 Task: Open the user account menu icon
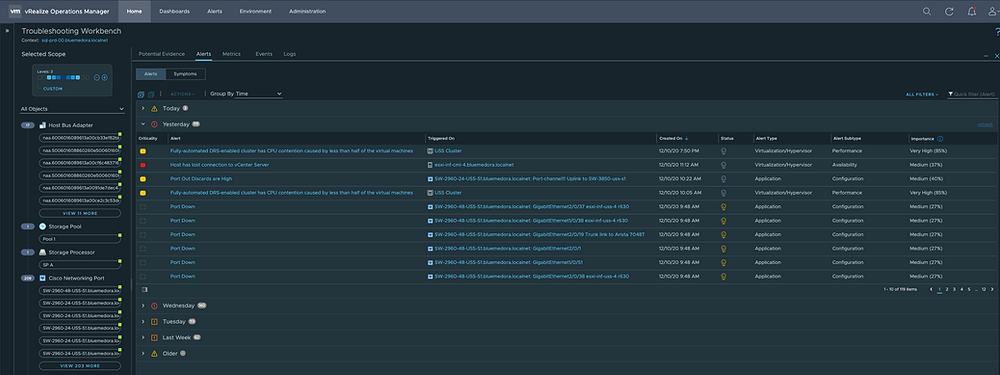pyautogui.click(x=992, y=11)
